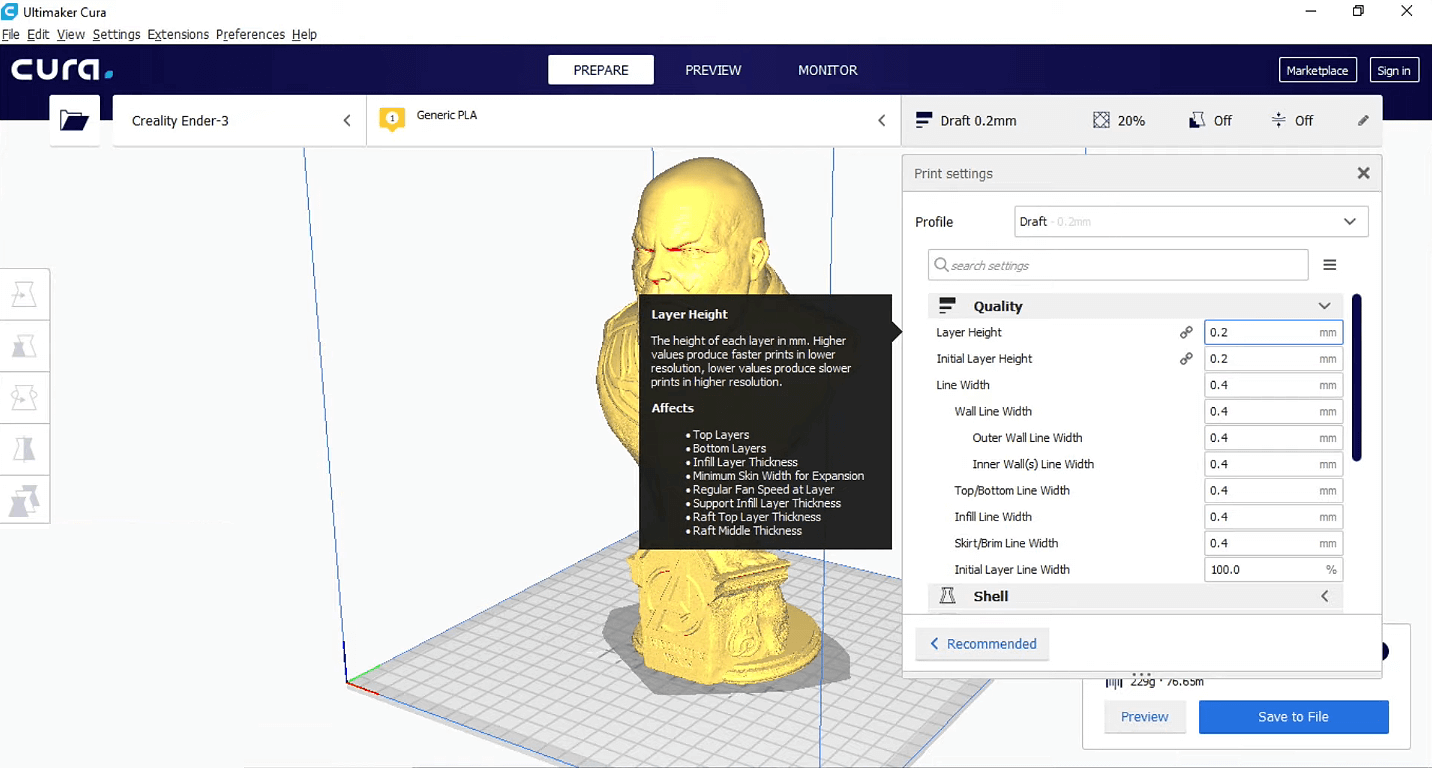Screen dimensions: 1432x768
Task: Click the Cura logo
Action: 62,70
